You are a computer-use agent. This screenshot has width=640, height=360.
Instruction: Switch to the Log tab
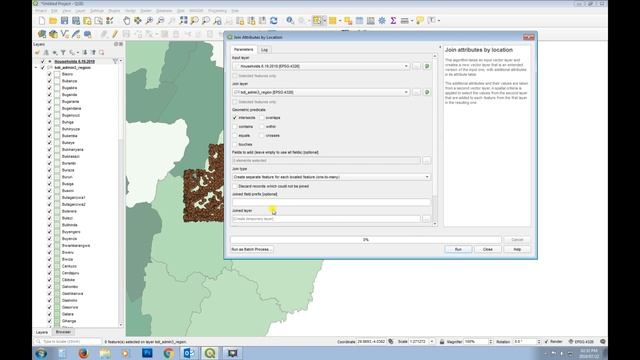tap(264, 50)
